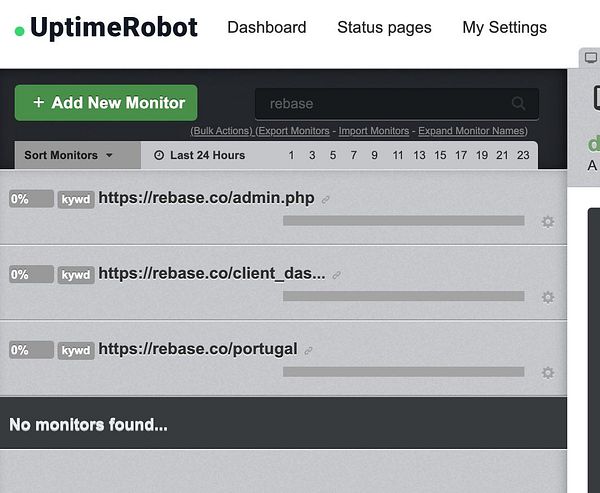
Task: Open the rebase.co/client_das... monitor
Action: pos(212,273)
